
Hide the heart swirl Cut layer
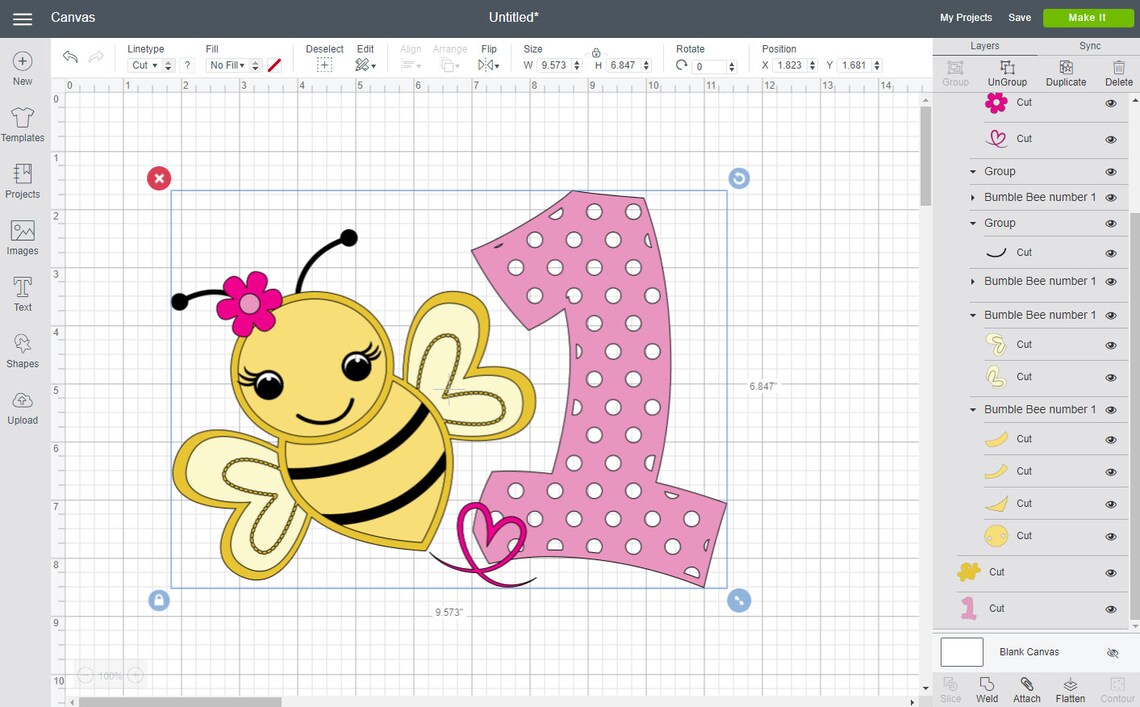tap(1111, 140)
